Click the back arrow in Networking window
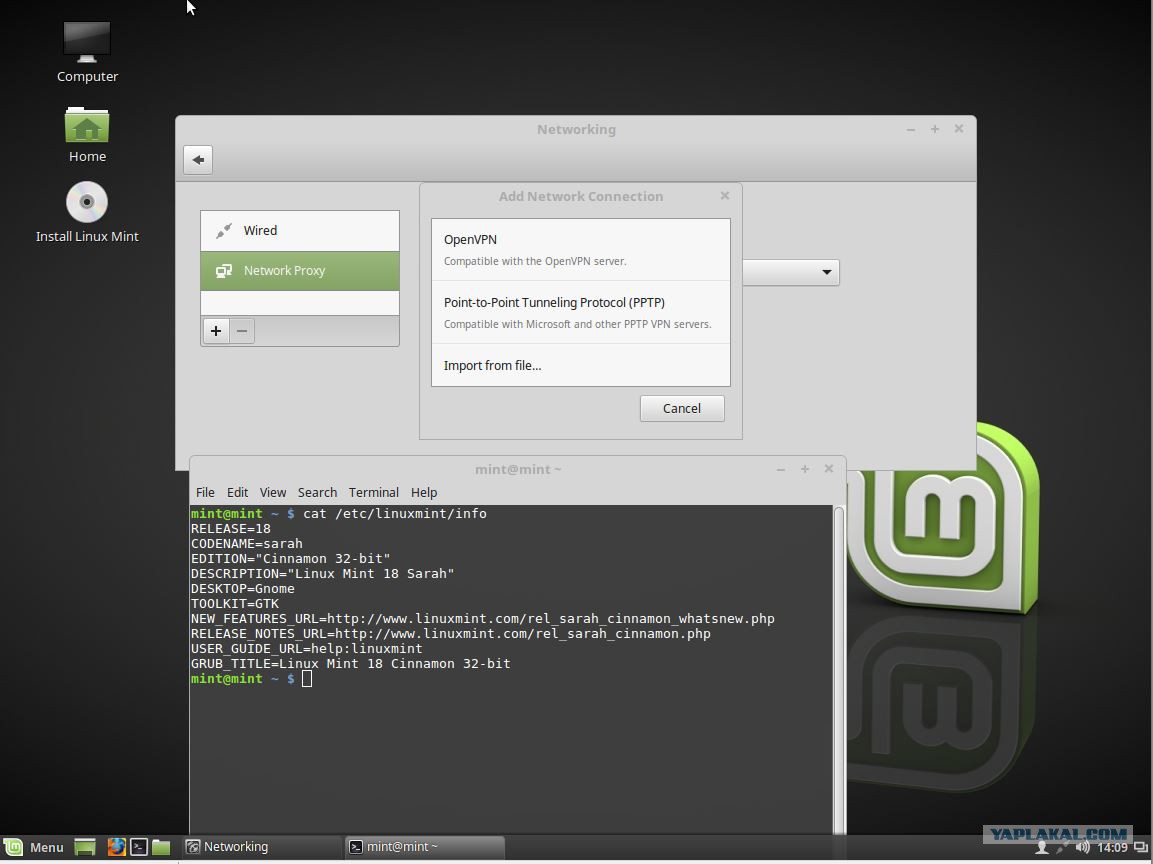The height and width of the screenshot is (864, 1153). point(198,160)
